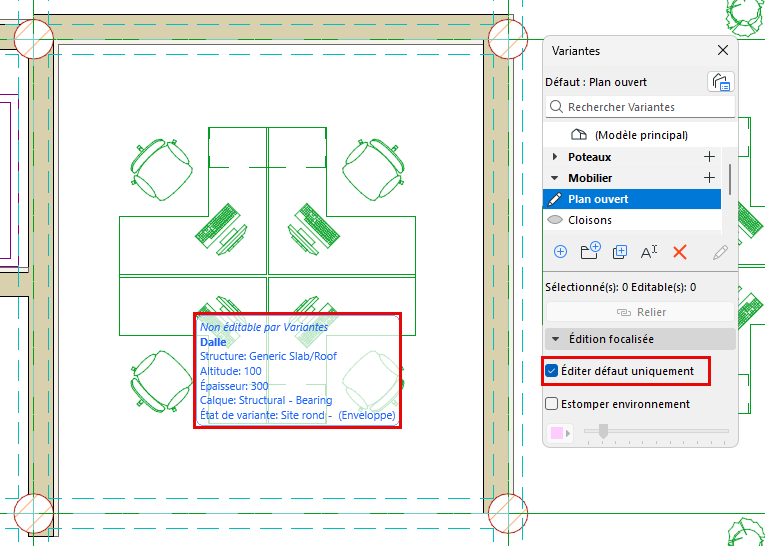Close the Variantes panel
This screenshot has height=546, width=765.
click(x=723, y=50)
